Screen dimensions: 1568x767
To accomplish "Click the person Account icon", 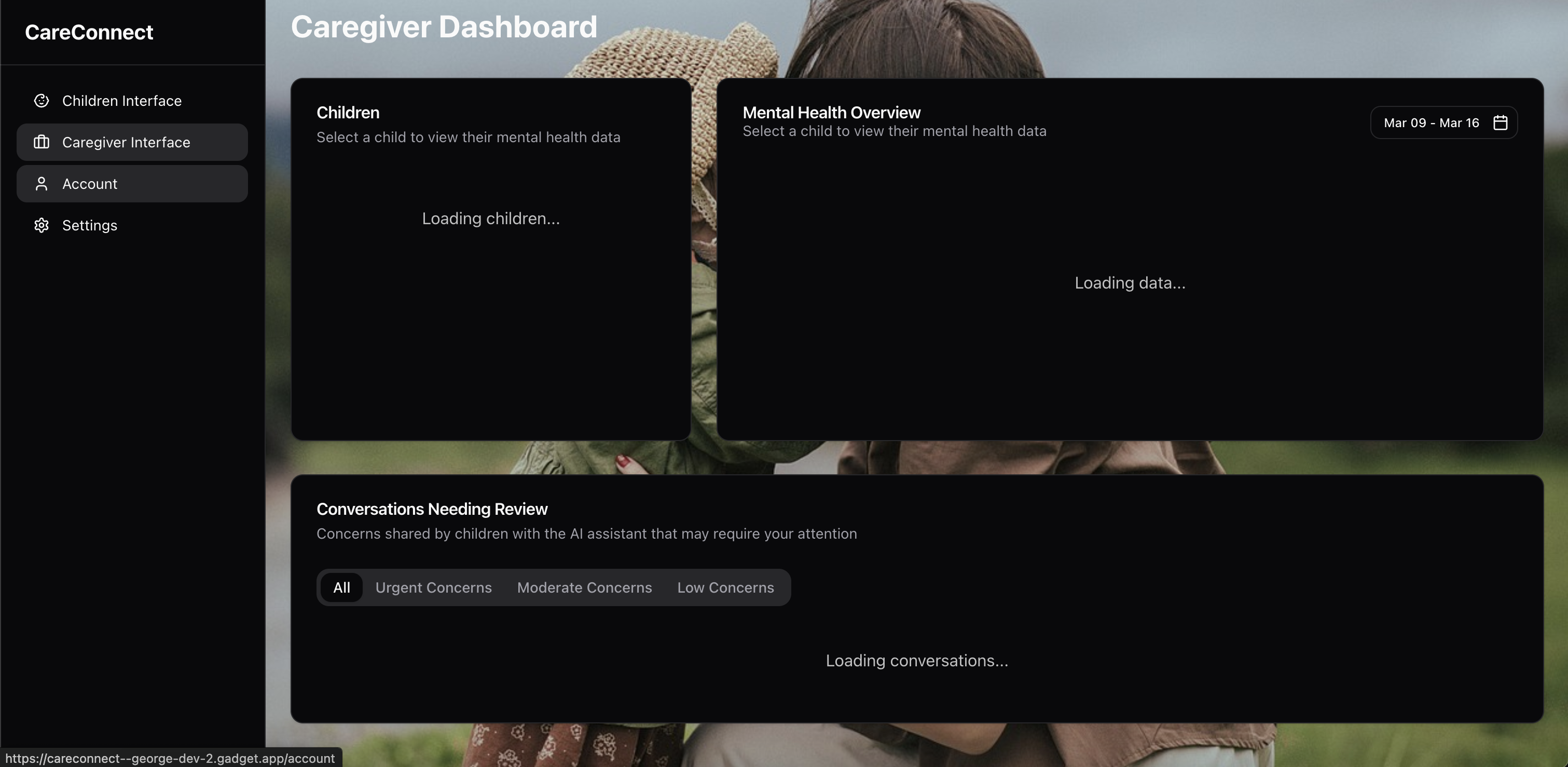I will point(42,184).
